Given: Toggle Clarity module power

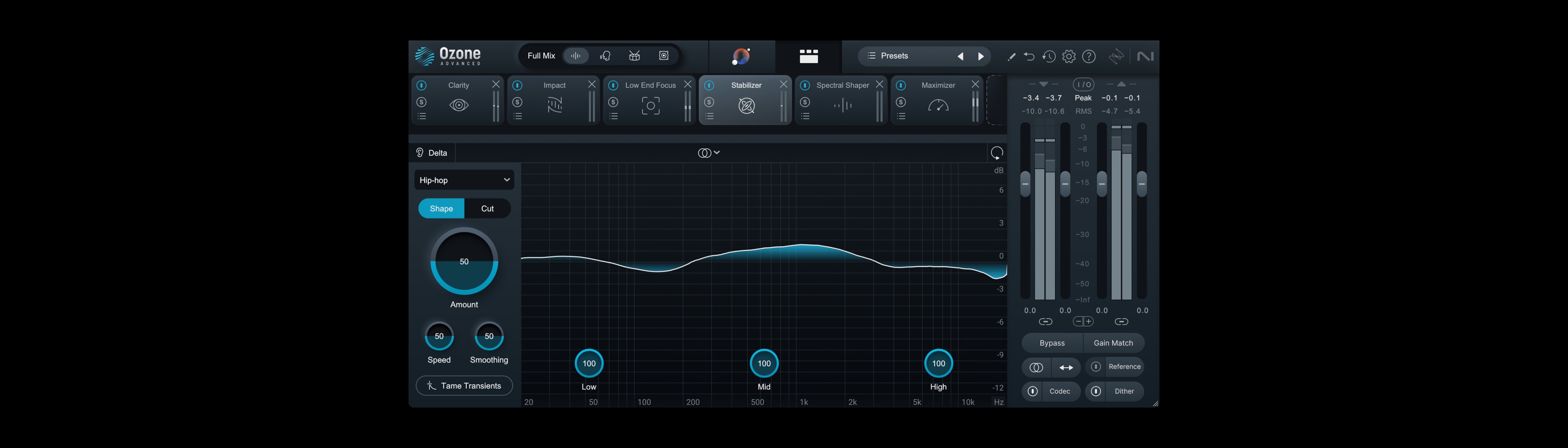Looking at the screenshot, I should pos(422,85).
